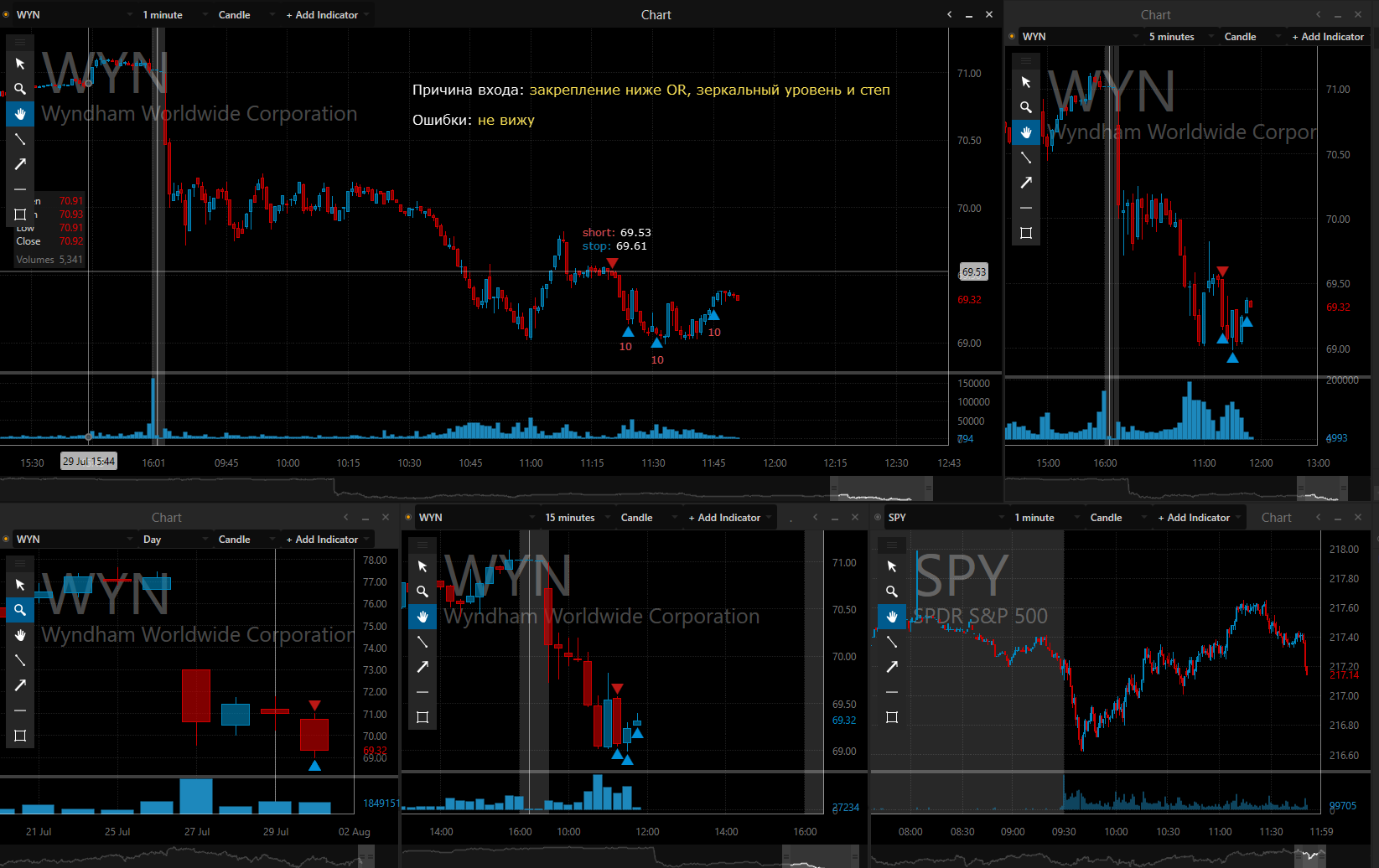Open the 5 minutes timeframe dropdown
Screen dimensions: 1379x868
[x=1181, y=37]
